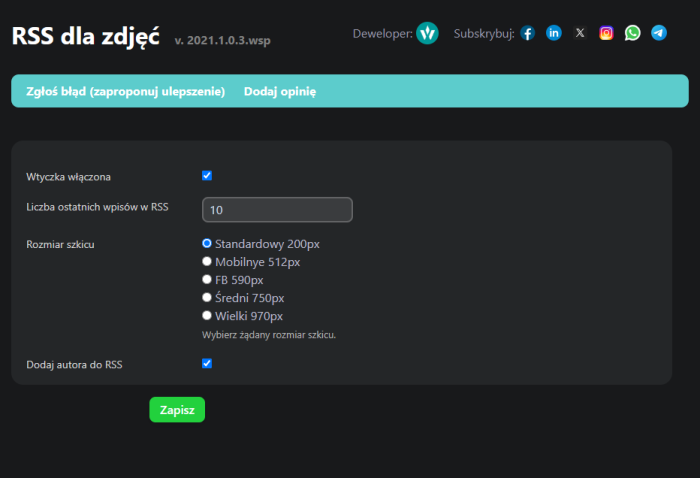Focus the "Liczba ostatnich wpisów w RSS" field
700x478 pixels.
277,210
